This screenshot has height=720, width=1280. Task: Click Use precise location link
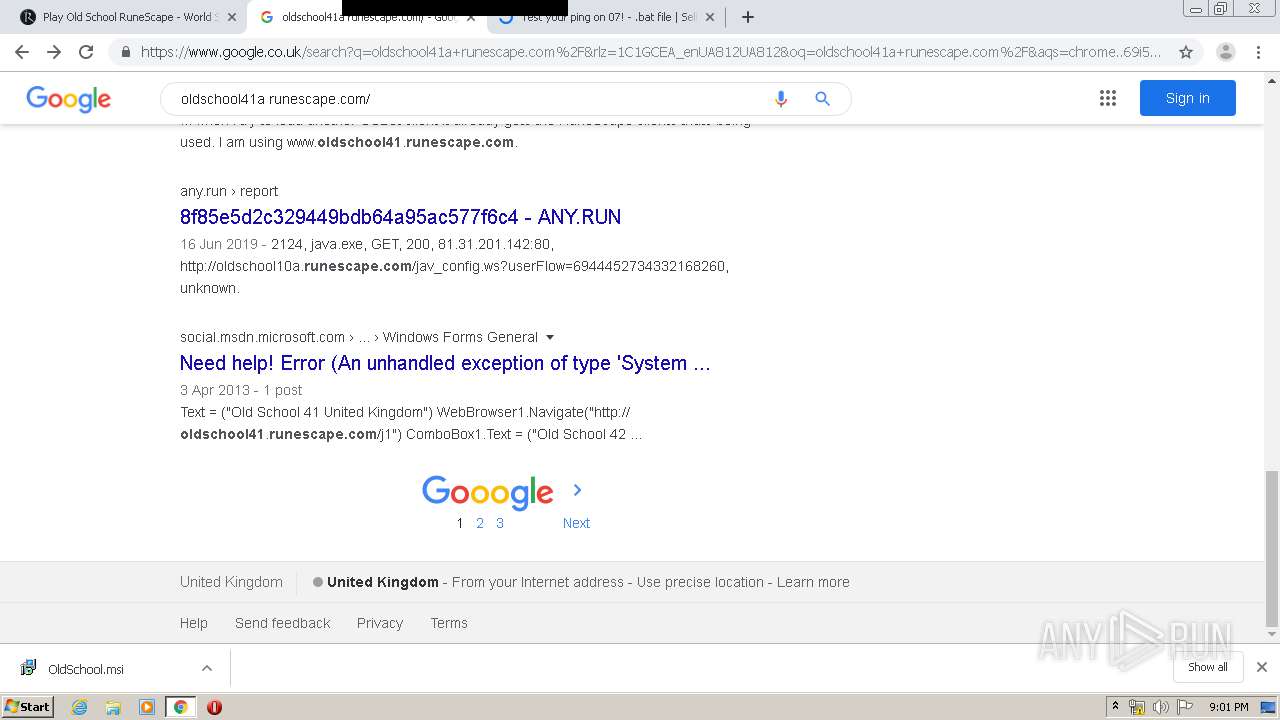(700, 582)
